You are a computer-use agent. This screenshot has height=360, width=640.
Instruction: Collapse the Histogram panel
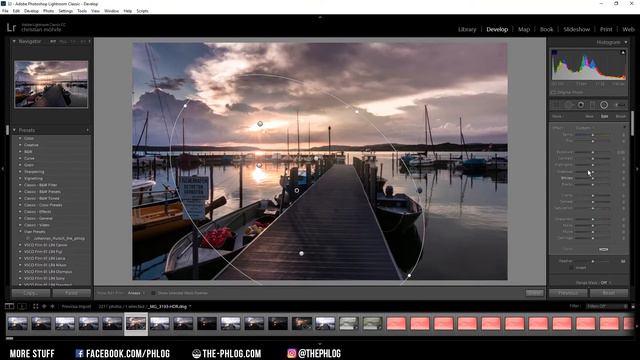(626, 42)
